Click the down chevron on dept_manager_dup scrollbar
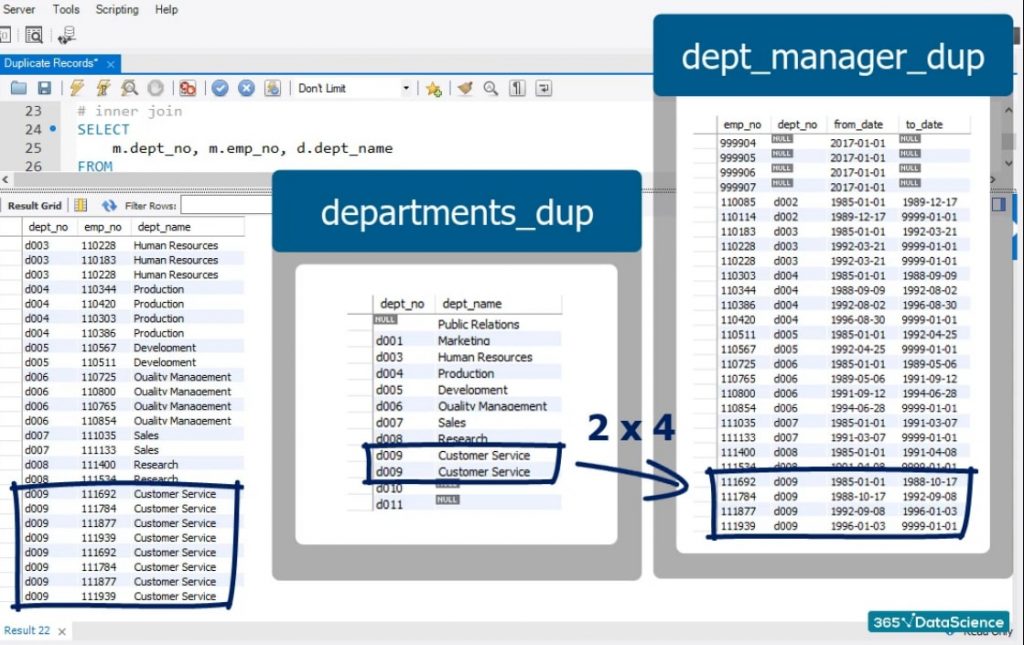 coord(1008,162)
